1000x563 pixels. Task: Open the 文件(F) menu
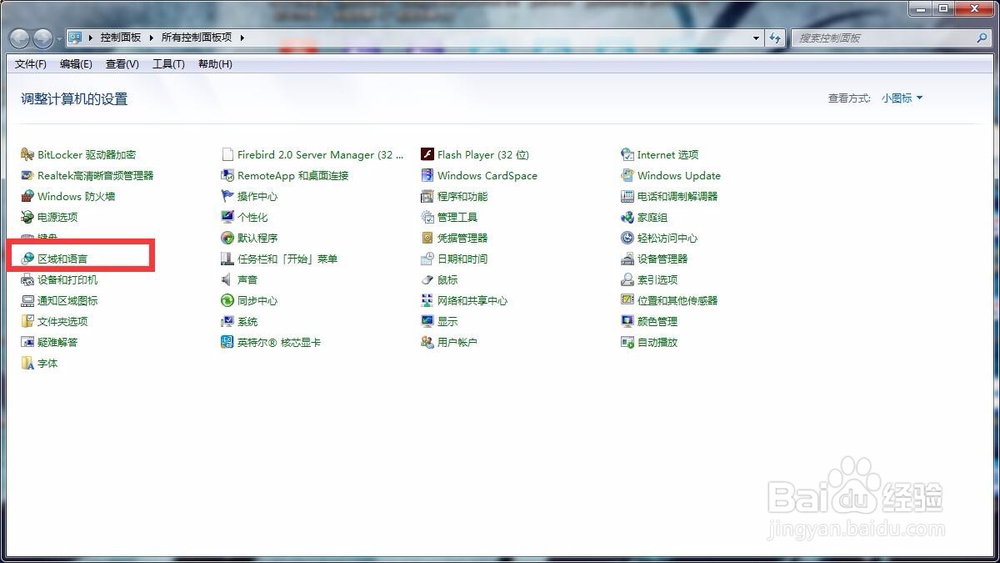coord(31,64)
